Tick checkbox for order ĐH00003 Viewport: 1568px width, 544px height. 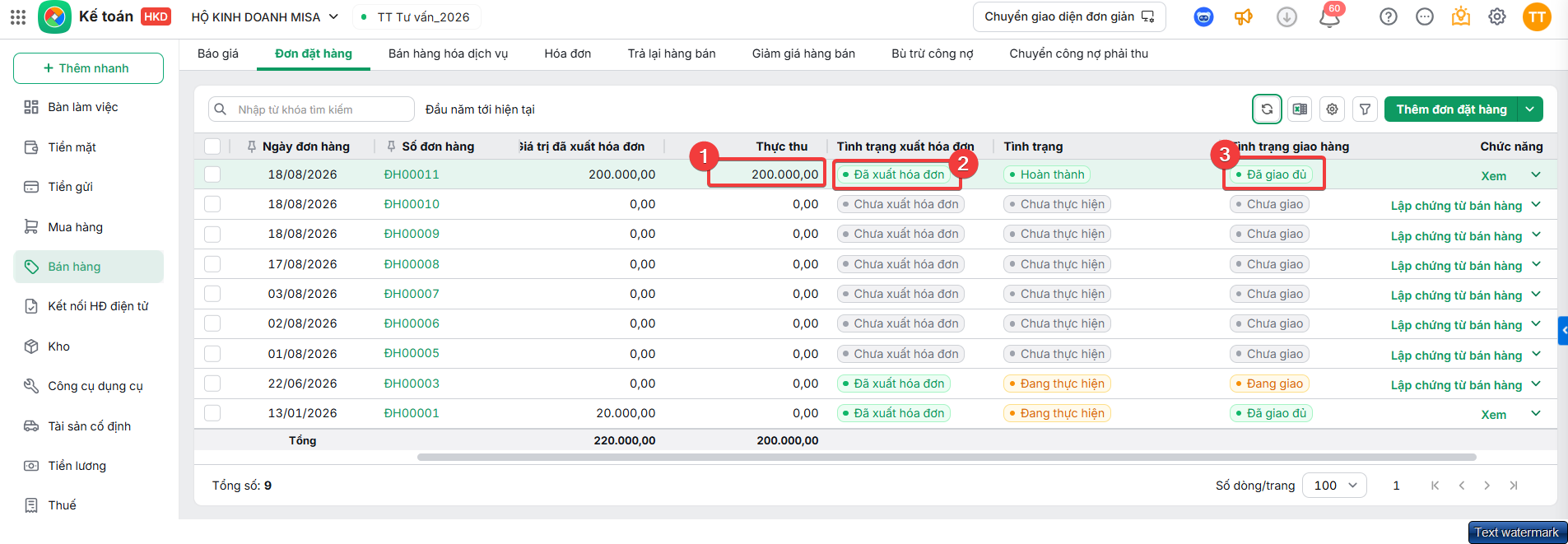[x=212, y=384]
